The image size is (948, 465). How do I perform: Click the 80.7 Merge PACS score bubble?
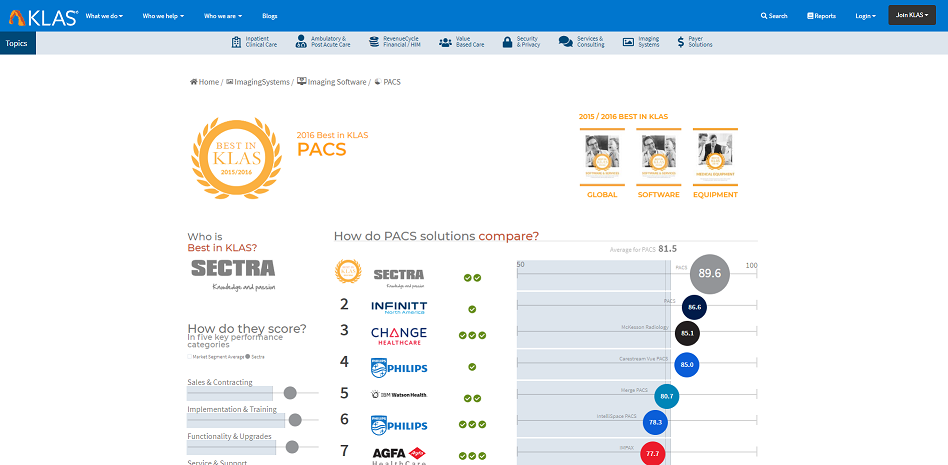click(x=667, y=396)
